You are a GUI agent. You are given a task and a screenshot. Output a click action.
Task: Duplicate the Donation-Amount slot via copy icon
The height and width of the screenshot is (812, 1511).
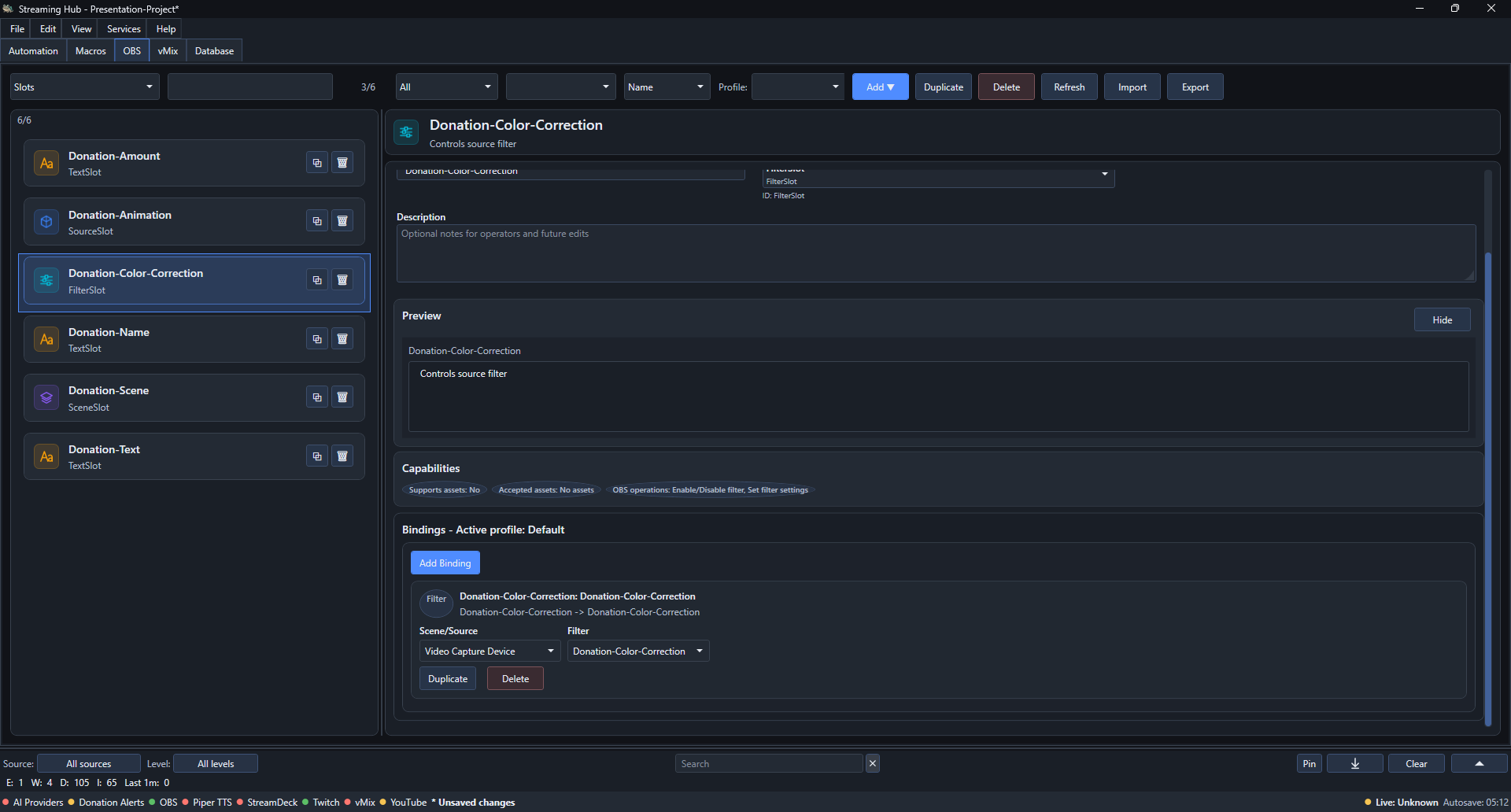(x=317, y=163)
